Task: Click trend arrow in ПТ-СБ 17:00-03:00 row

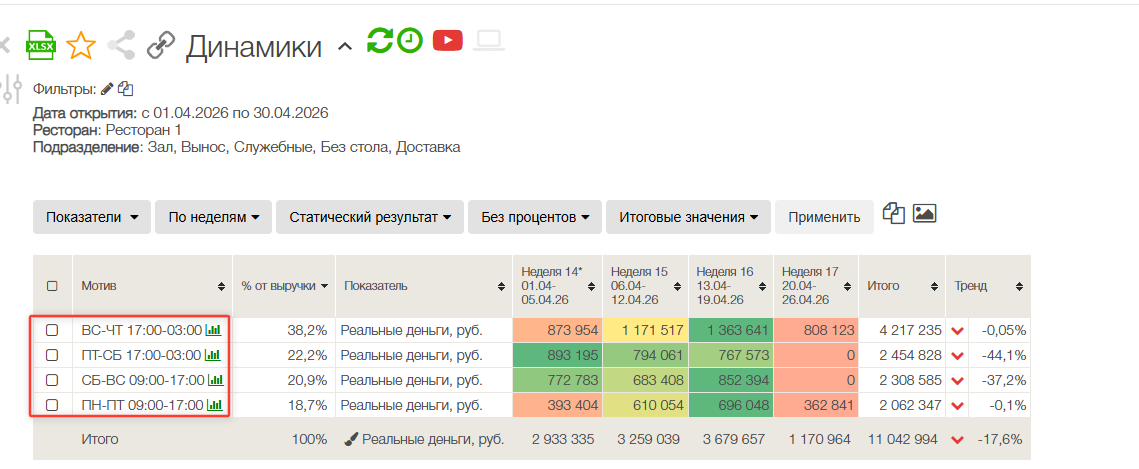Action: (x=957, y=356)
